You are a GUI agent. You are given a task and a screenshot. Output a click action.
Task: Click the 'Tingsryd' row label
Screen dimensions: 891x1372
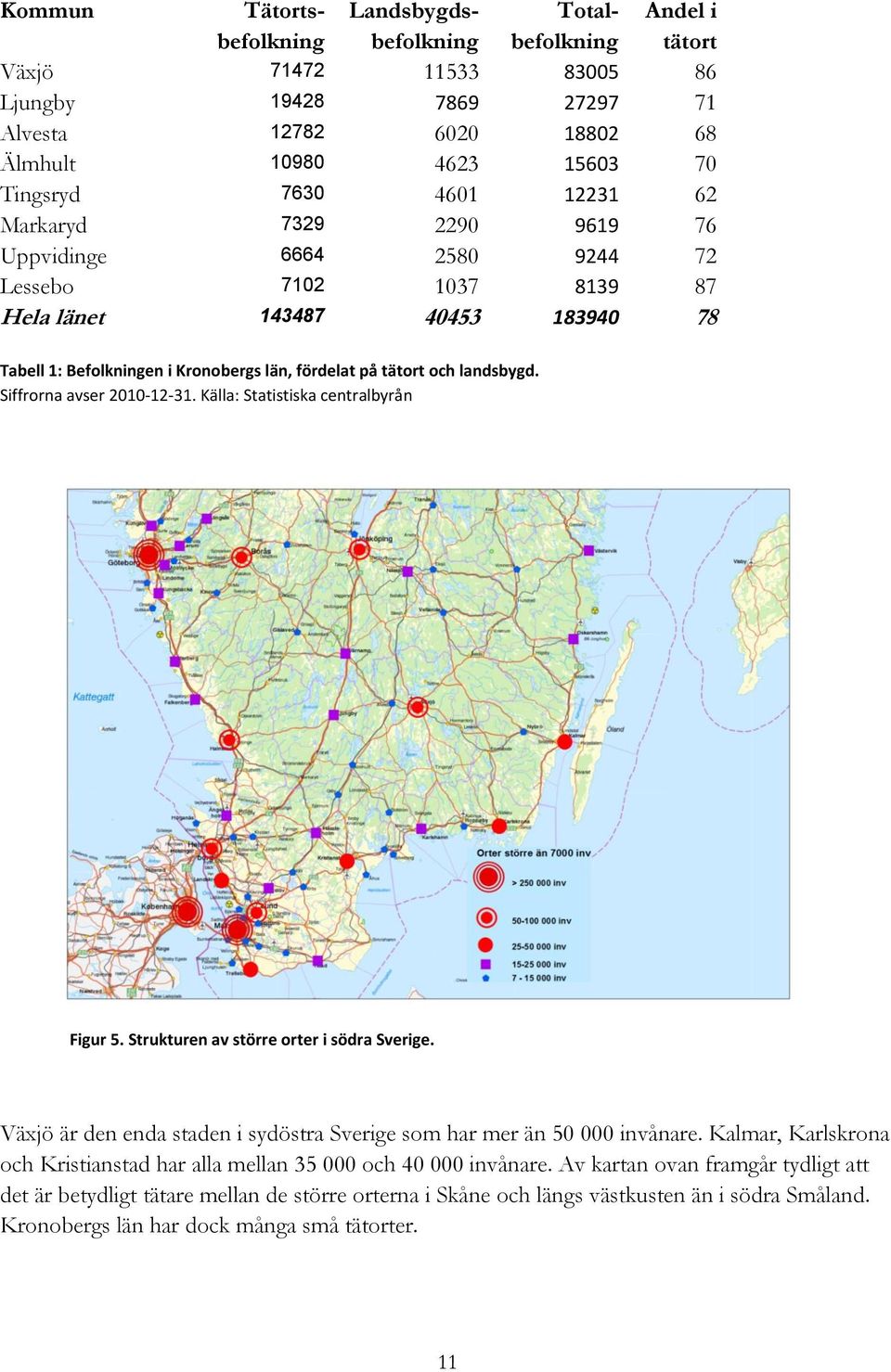click(41, 195)
